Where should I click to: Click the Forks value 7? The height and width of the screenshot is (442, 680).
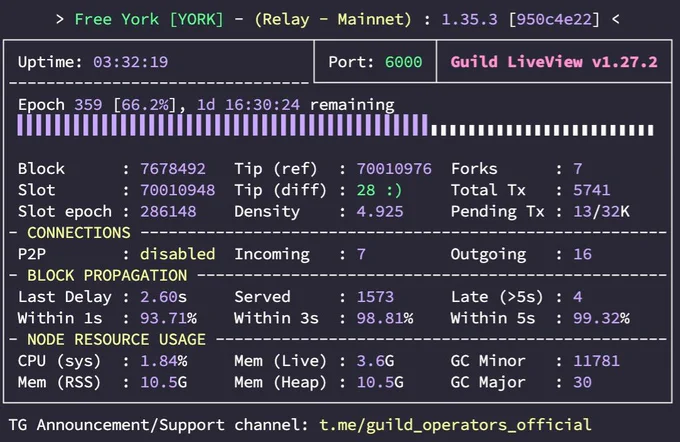click(x=578, y=169)
